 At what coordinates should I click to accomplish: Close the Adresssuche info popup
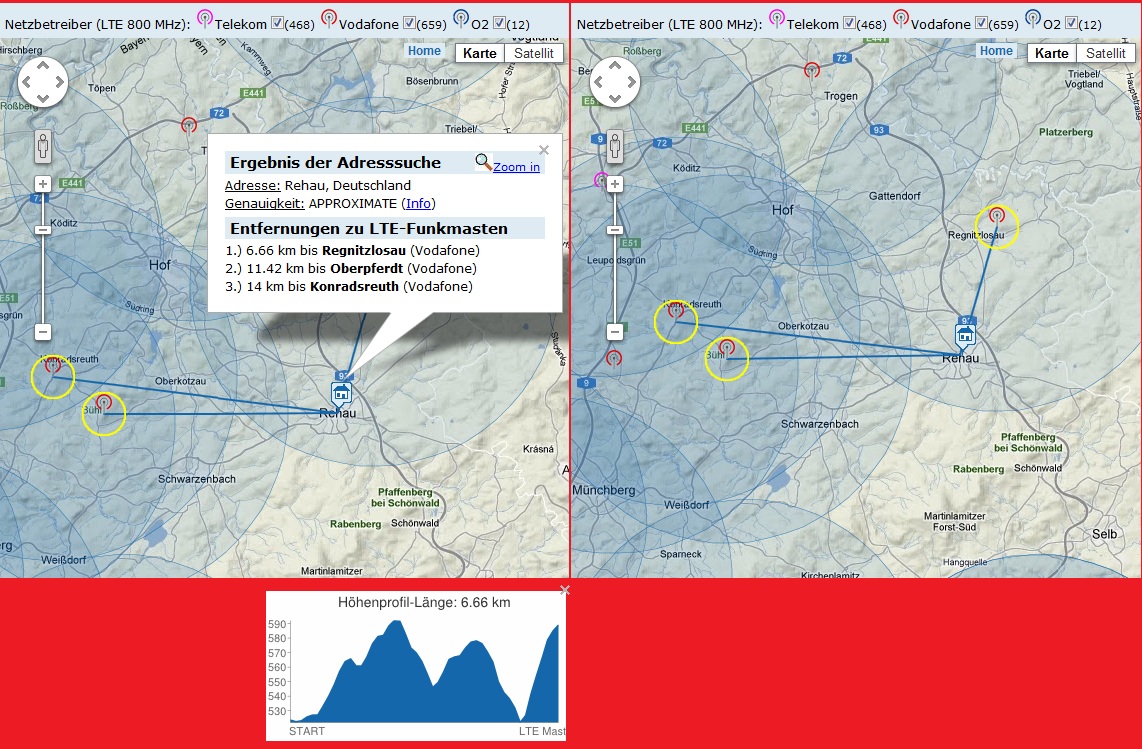coord(543,150)
